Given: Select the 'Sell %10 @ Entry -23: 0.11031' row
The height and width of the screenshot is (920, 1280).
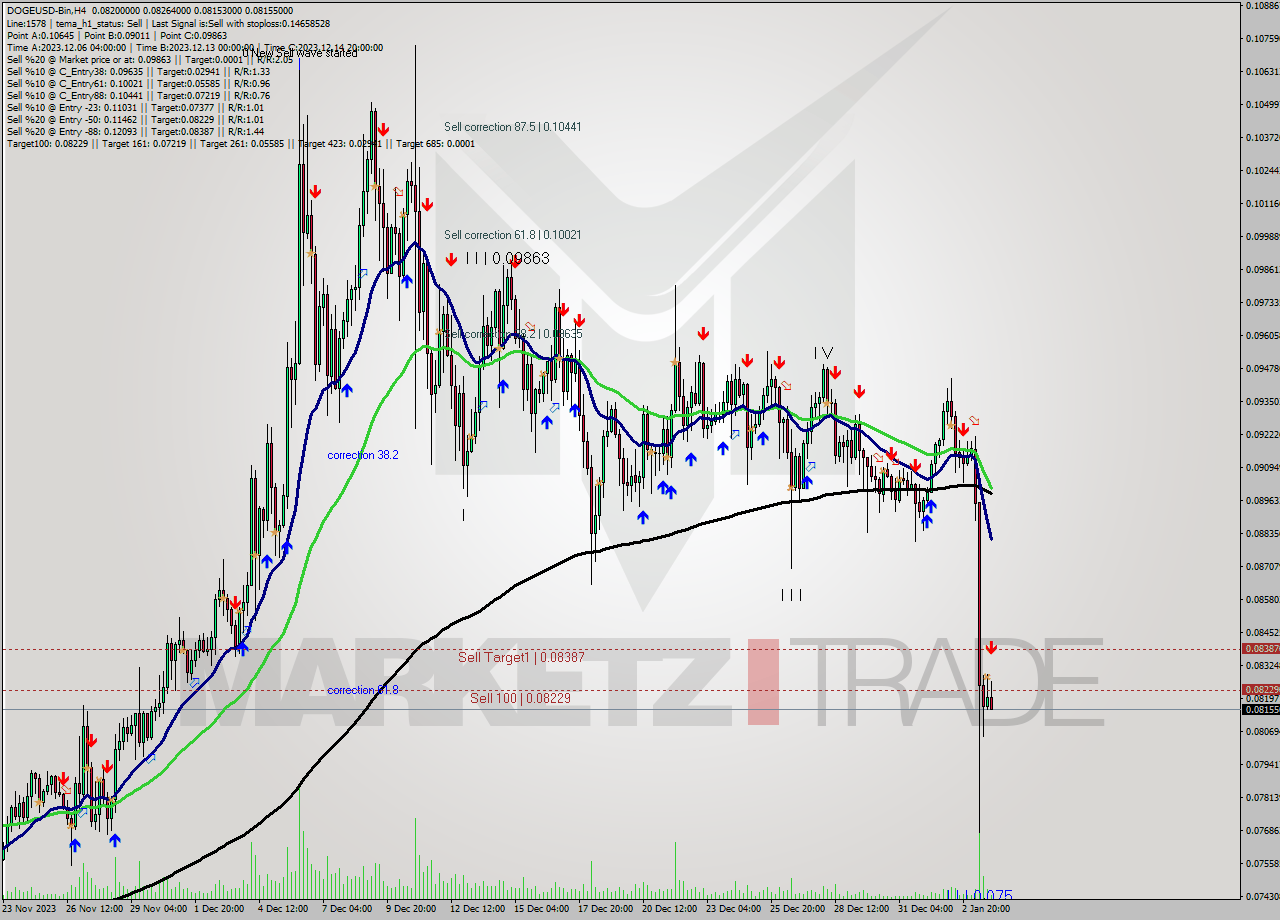Looking at the screenshot, I should tap(135, 107).
